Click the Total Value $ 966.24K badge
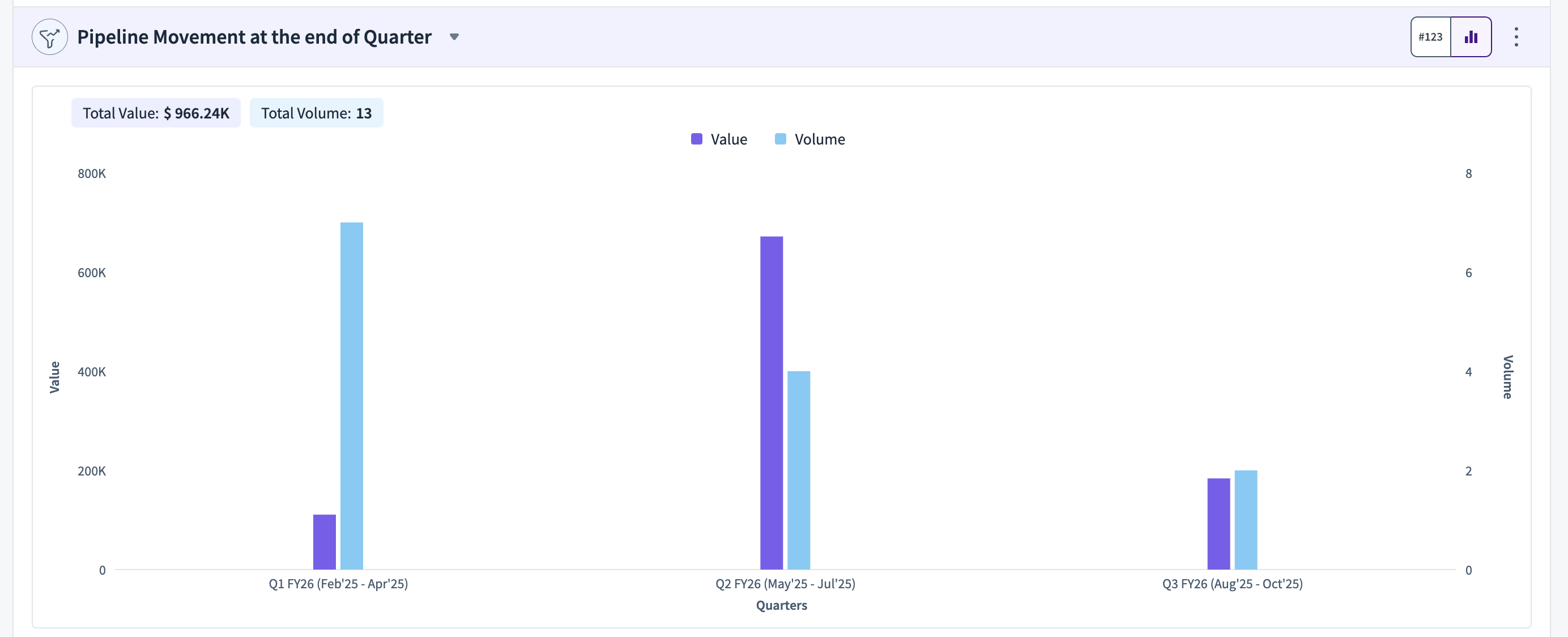 coord(156,113)
